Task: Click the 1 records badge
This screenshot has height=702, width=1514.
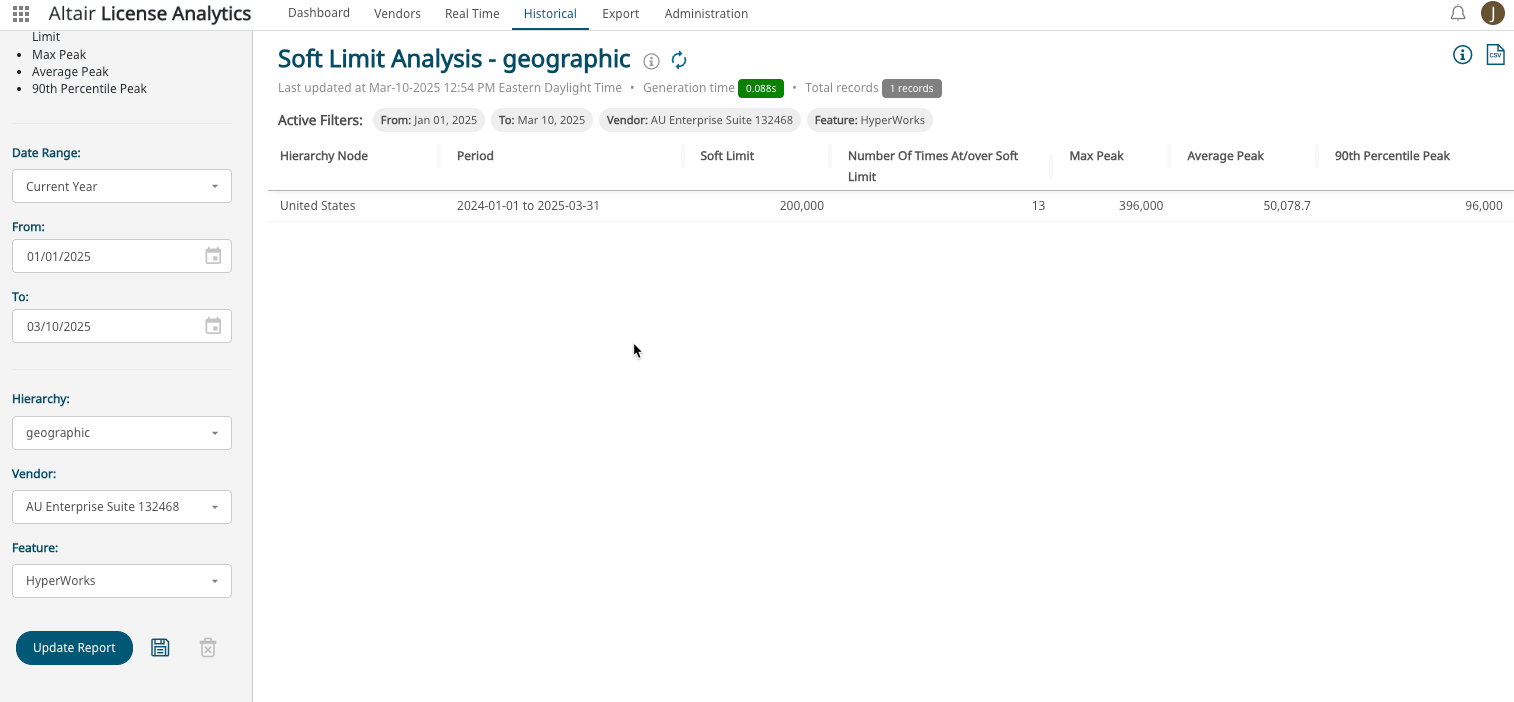Action: (912, 88)
